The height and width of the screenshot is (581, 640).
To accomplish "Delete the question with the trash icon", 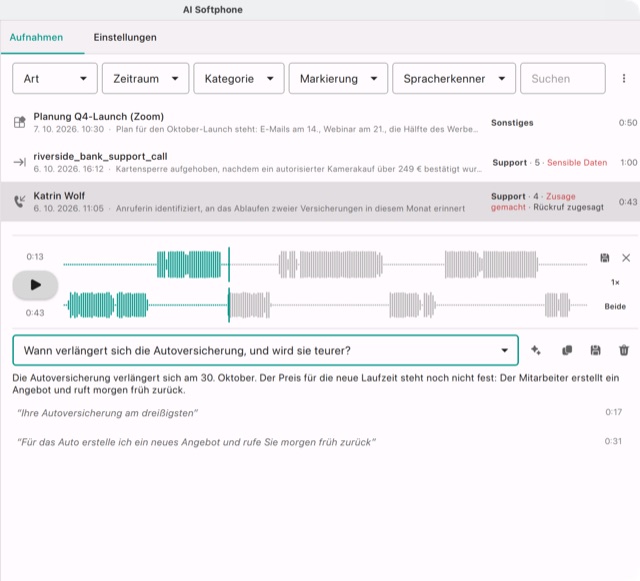I will [624, 350].
